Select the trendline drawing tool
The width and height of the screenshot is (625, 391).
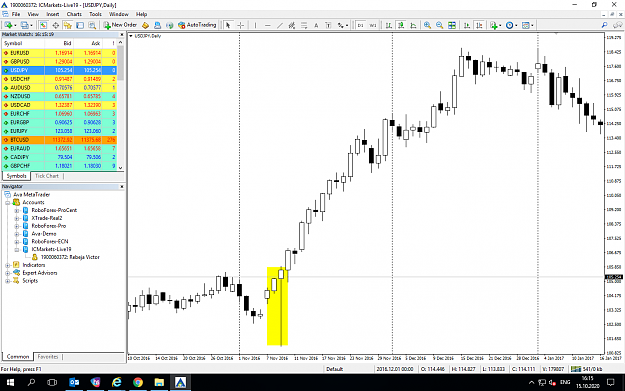click(x=280, y=25)
